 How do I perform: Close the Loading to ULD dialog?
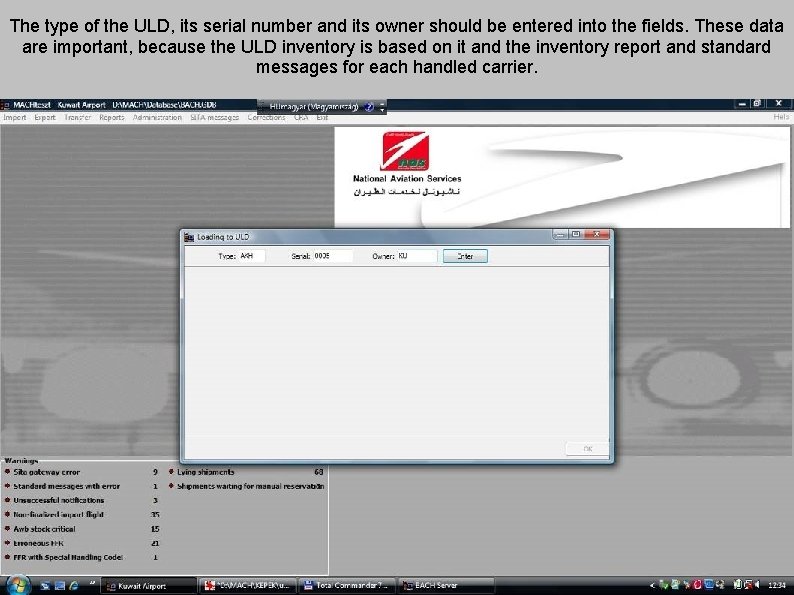597,234
